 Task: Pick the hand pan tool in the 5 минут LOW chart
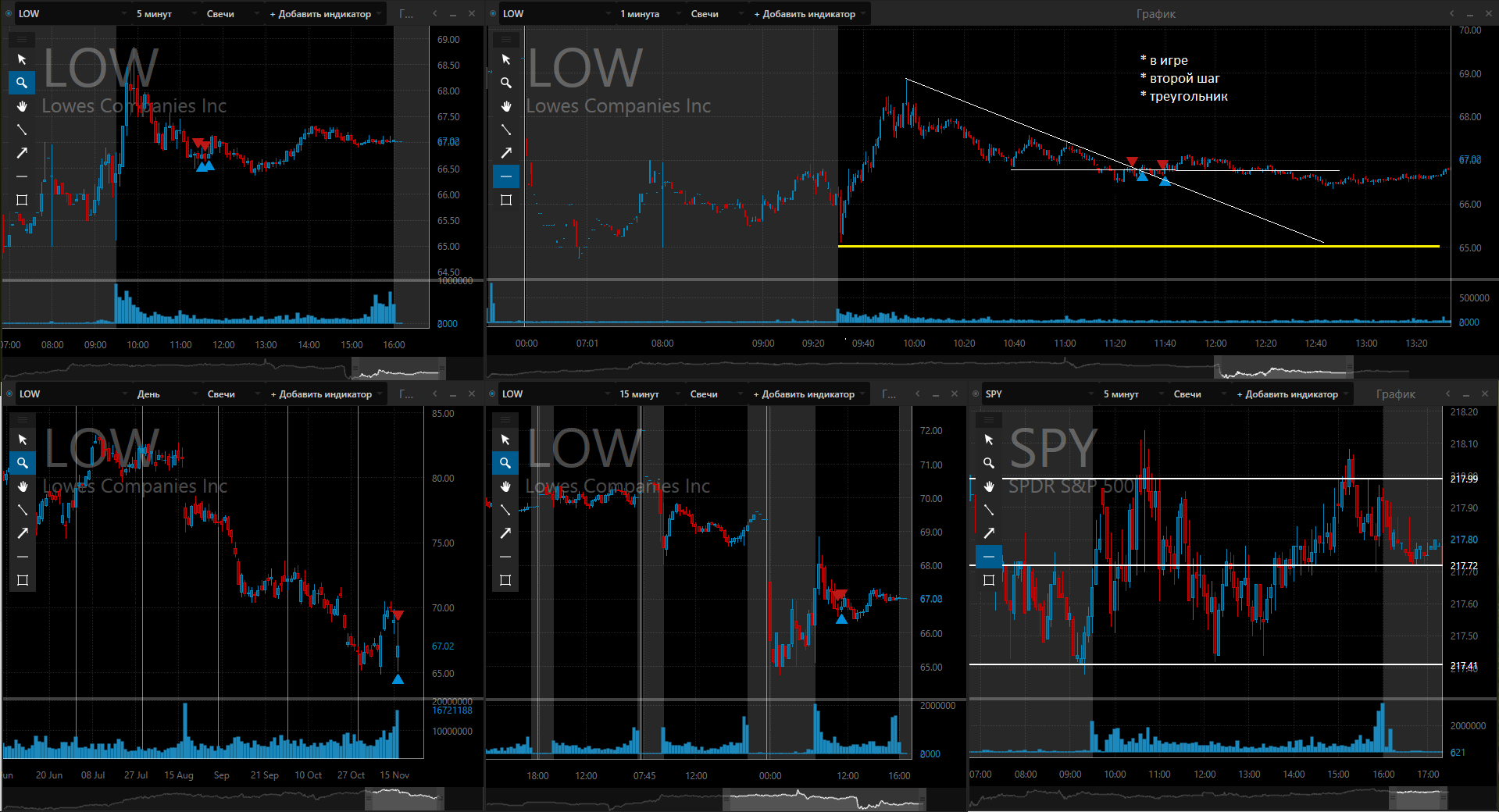[x=22, y=106]
